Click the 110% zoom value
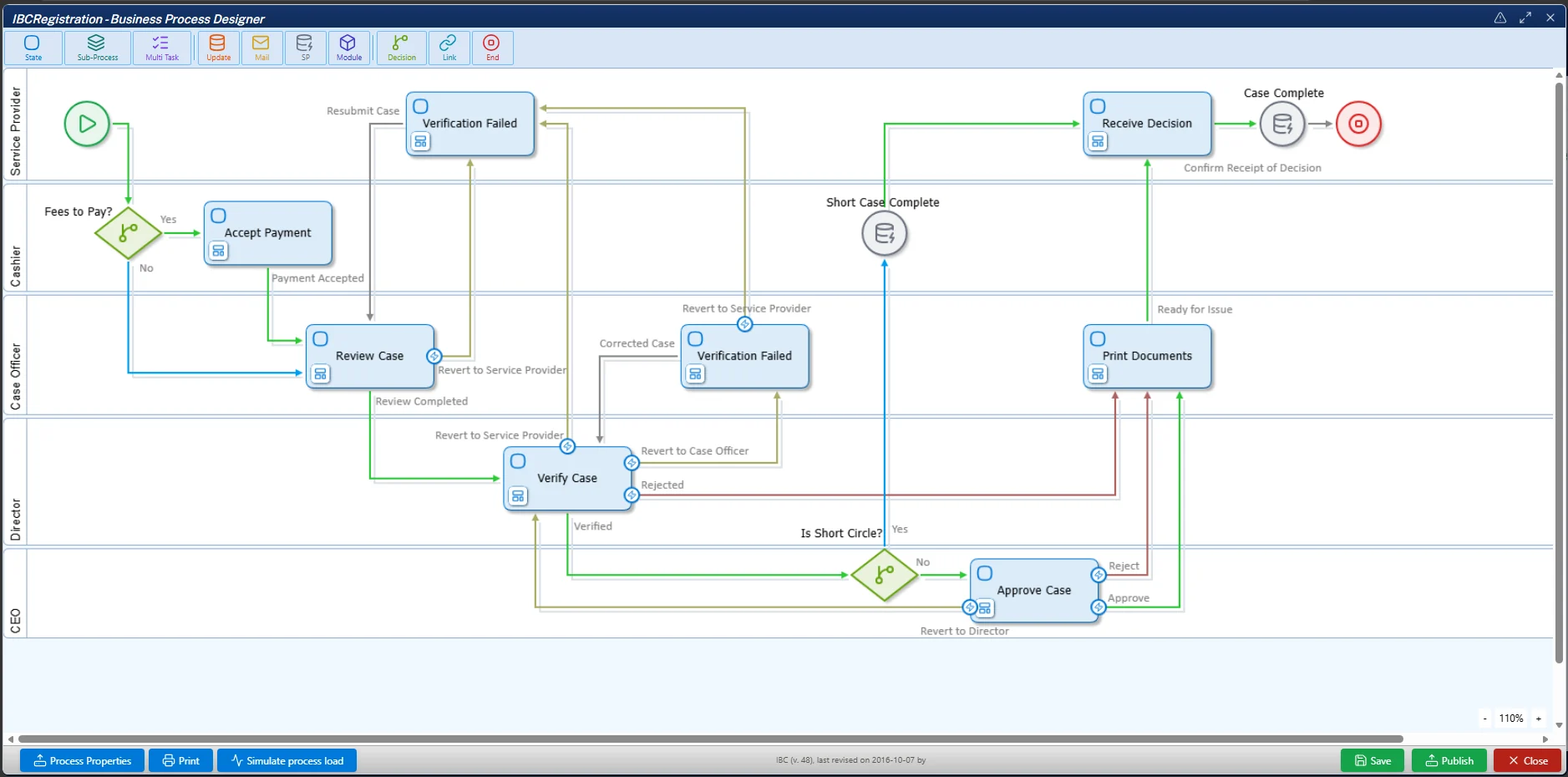The width and height of the screenshot is (1568, 777). (x=1510, y=719)
